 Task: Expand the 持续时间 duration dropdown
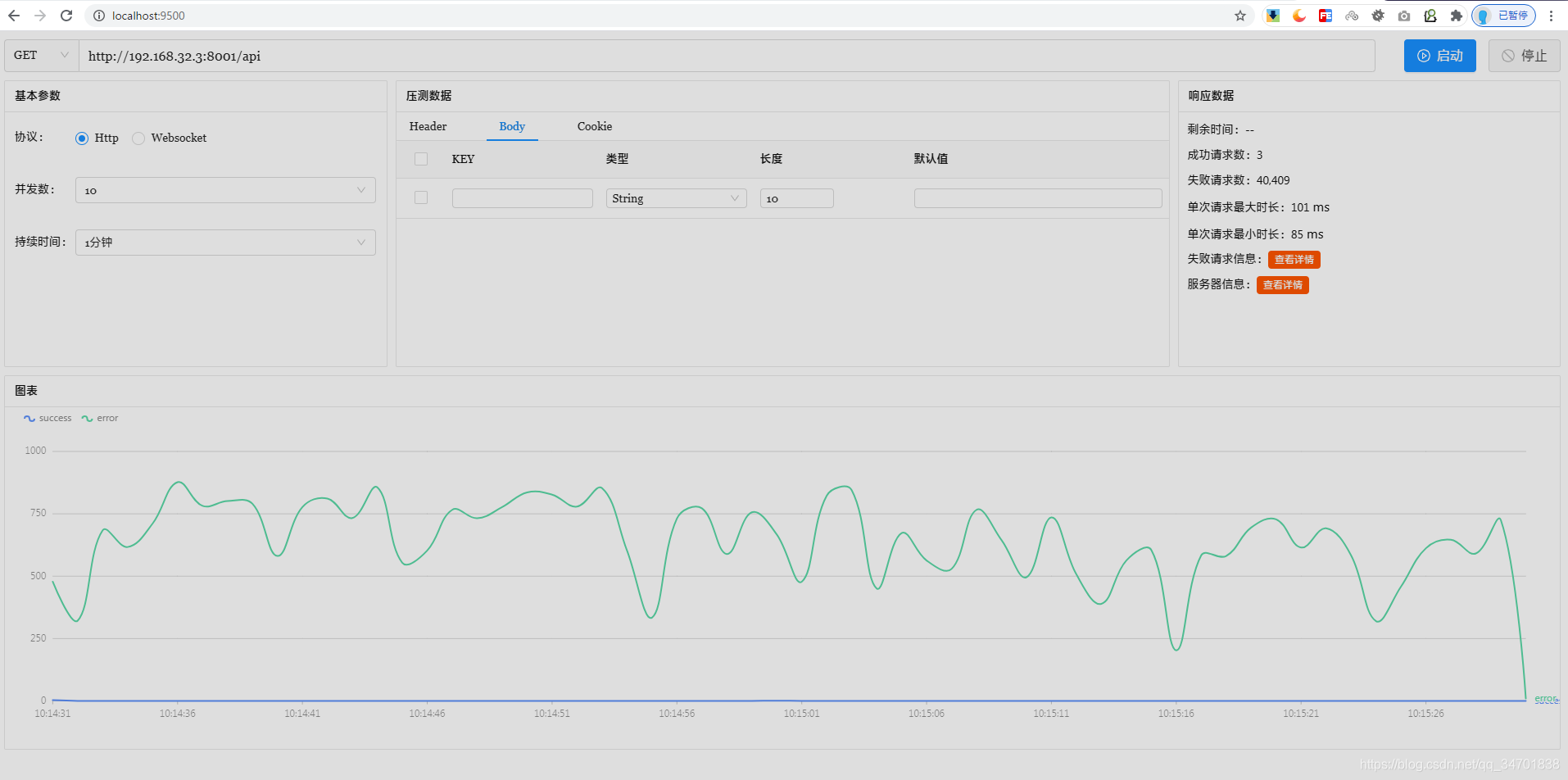click(x=225, y=243)
